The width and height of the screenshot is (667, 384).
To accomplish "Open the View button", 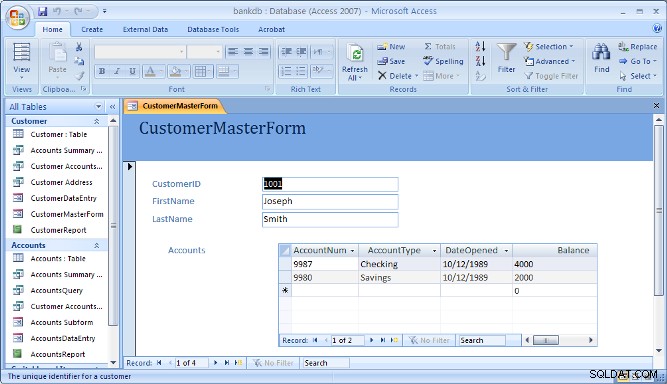I will point(22,61).
